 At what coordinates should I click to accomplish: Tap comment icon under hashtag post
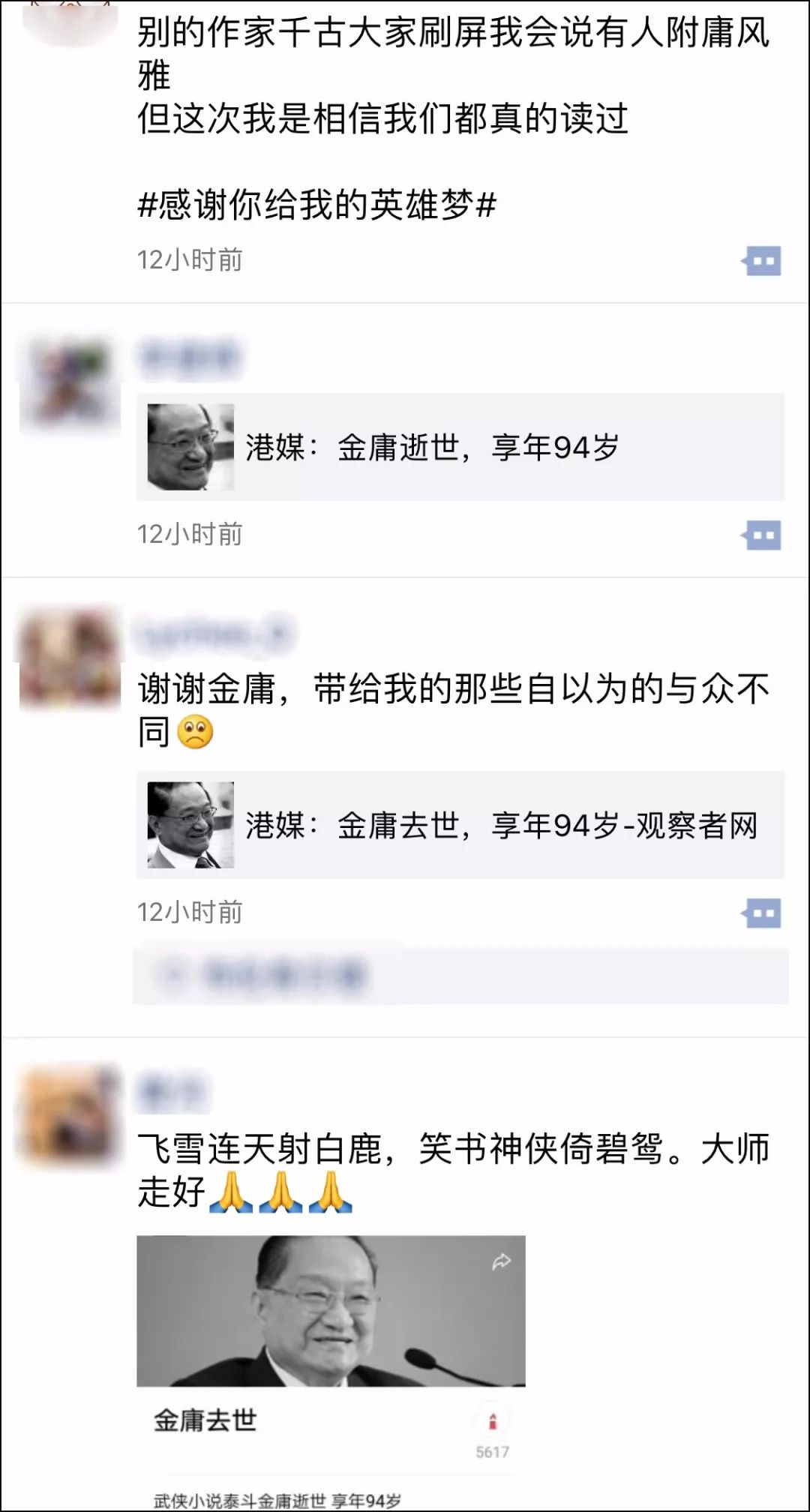pyautogui.click(x=762, y=261)
